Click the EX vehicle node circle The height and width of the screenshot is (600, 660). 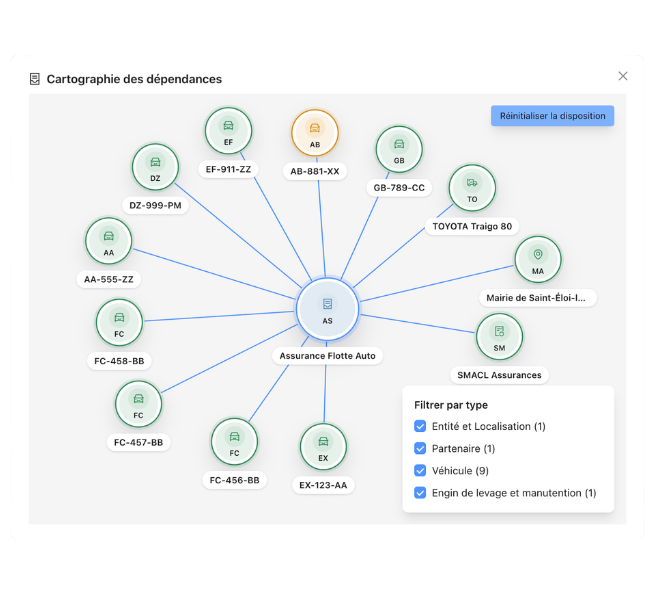pyautogui.click(x=323, y=447)
